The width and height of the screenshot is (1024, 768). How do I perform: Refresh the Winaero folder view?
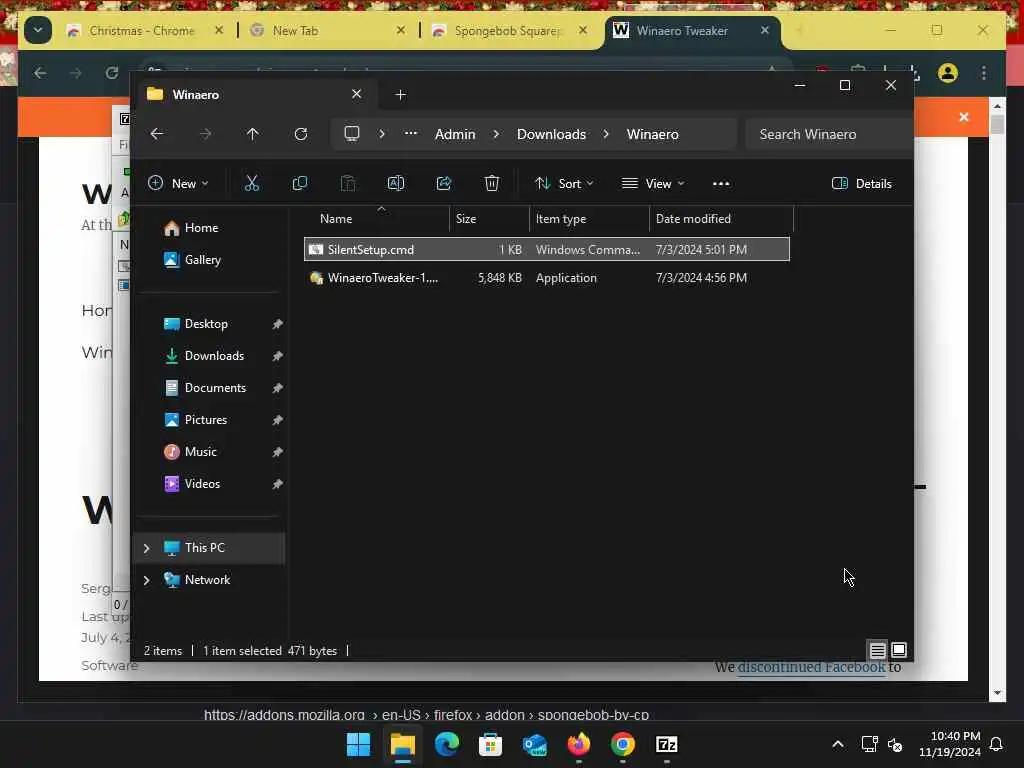click(x=300, y=134)
